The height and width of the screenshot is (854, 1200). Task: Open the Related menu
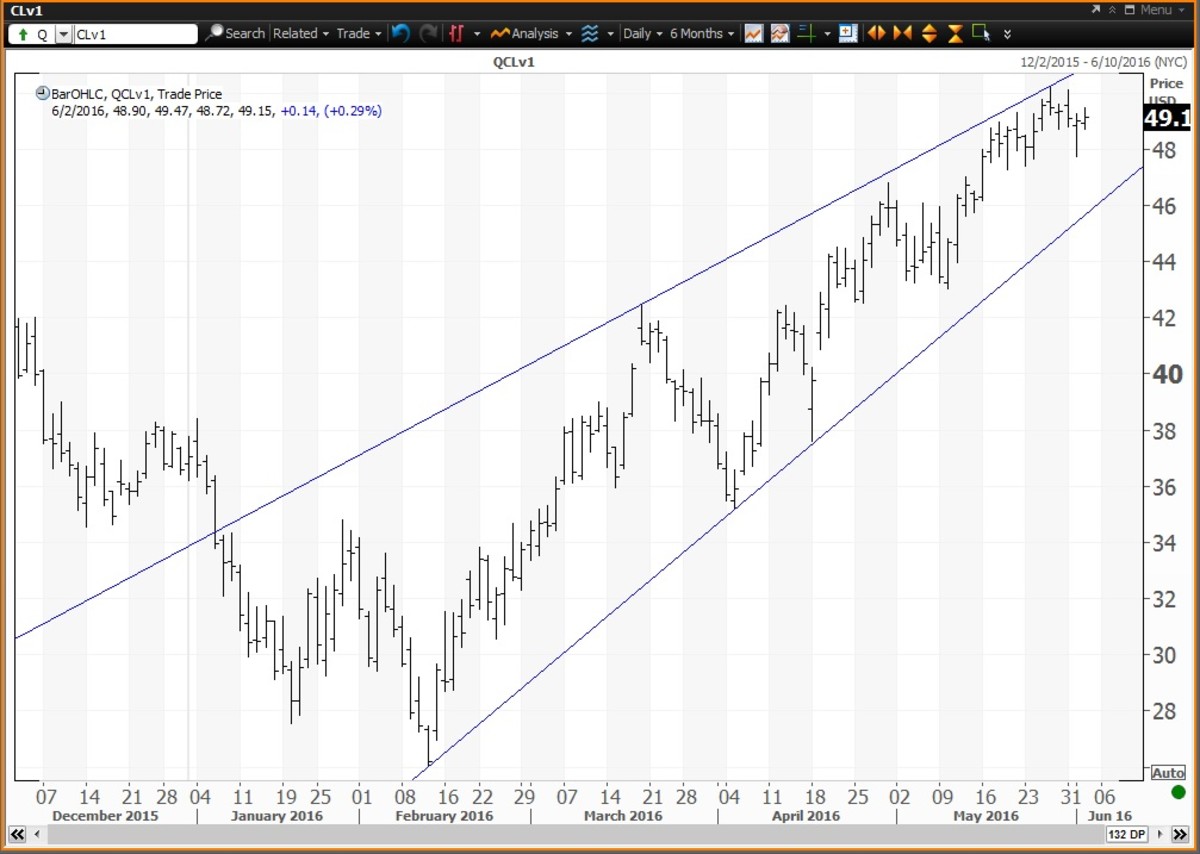[x=301, y=33]
